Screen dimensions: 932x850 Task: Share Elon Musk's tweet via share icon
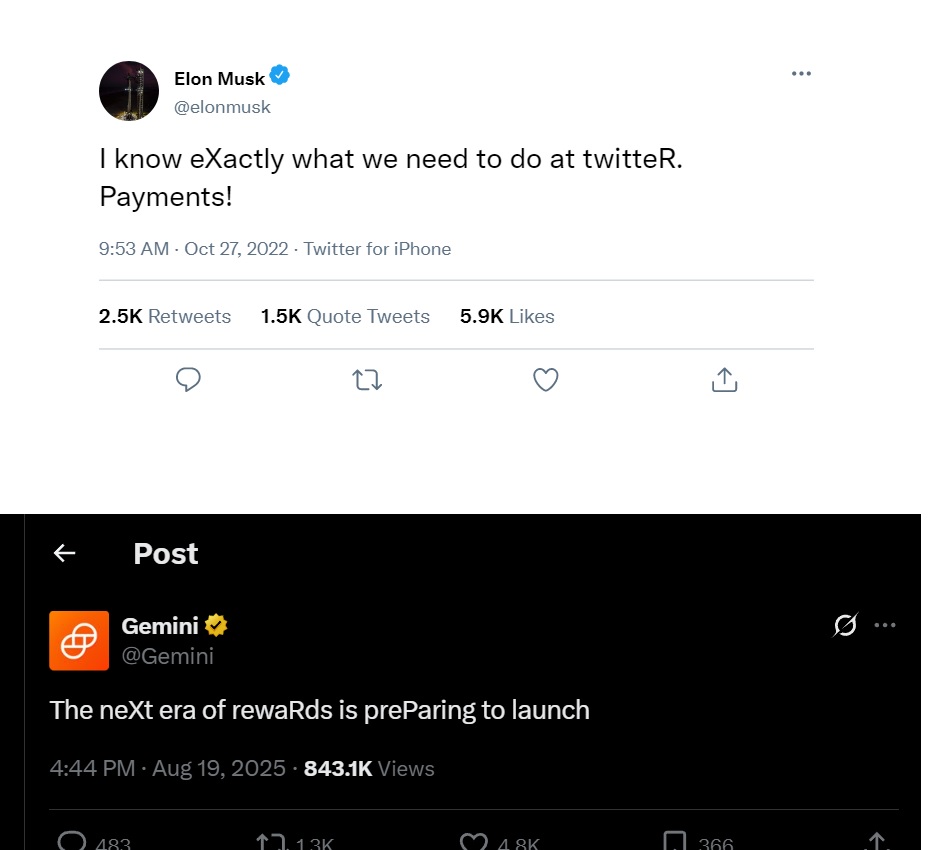(724, 380)
